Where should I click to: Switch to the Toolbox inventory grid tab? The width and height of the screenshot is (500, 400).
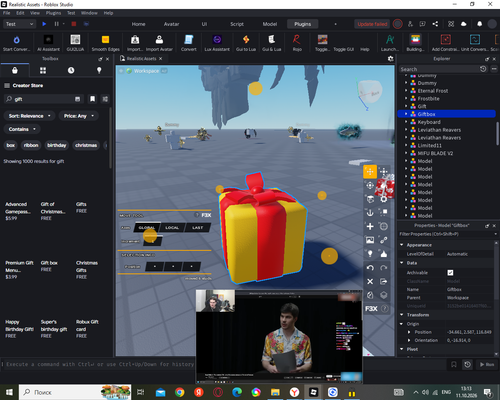tap(43, 70)
